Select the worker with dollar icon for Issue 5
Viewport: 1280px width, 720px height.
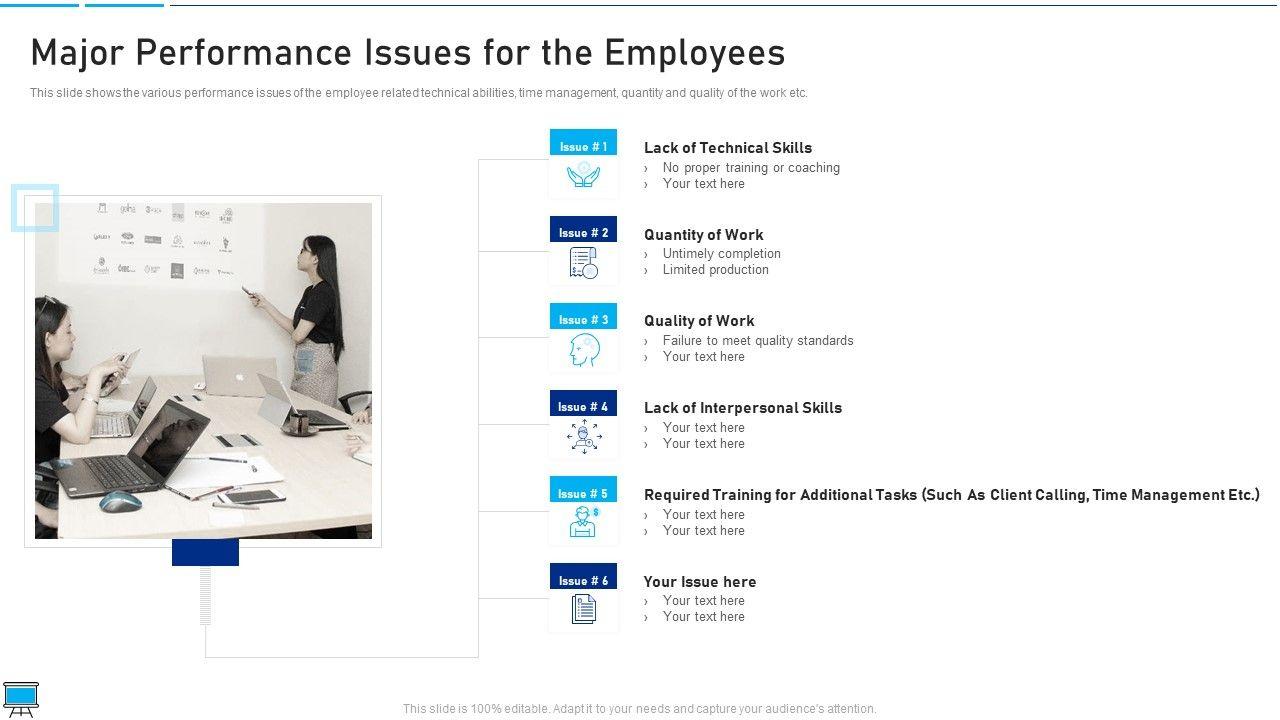(583, 523)
